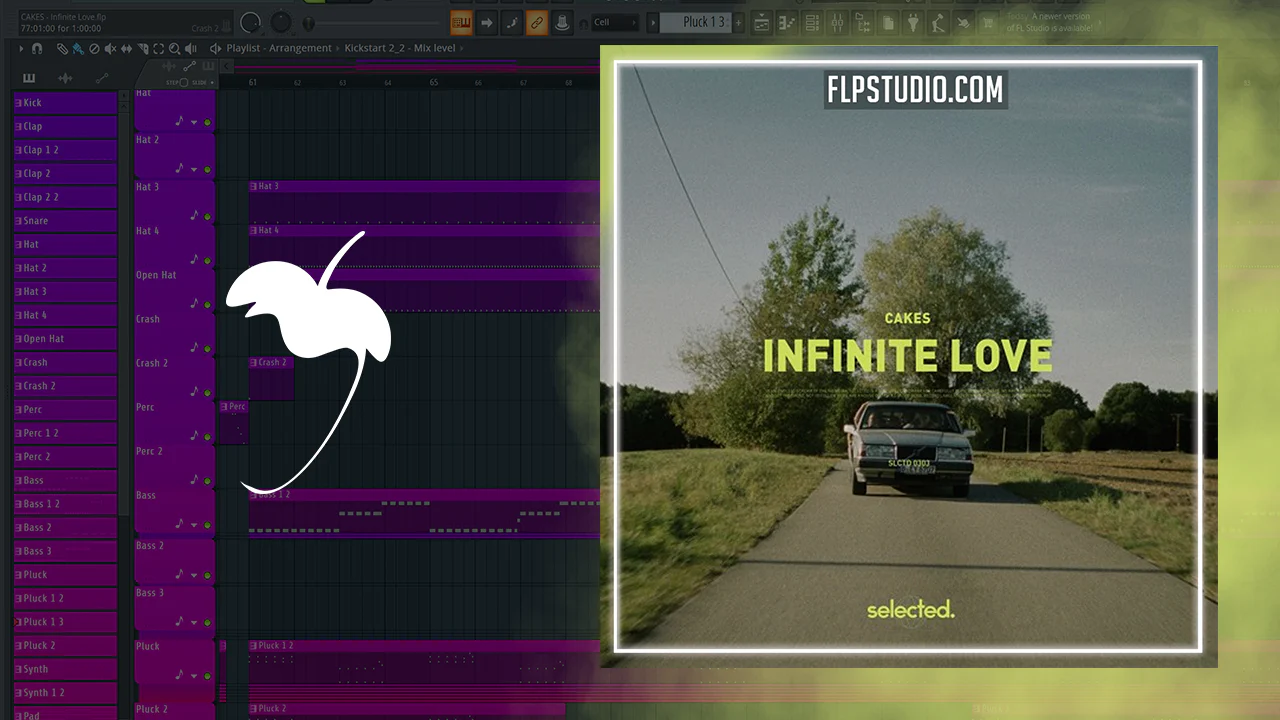Viewport: 1280px width, 720px height.
Task: Show audio clips in the picker panel
Action: click(x=65, y=78)
